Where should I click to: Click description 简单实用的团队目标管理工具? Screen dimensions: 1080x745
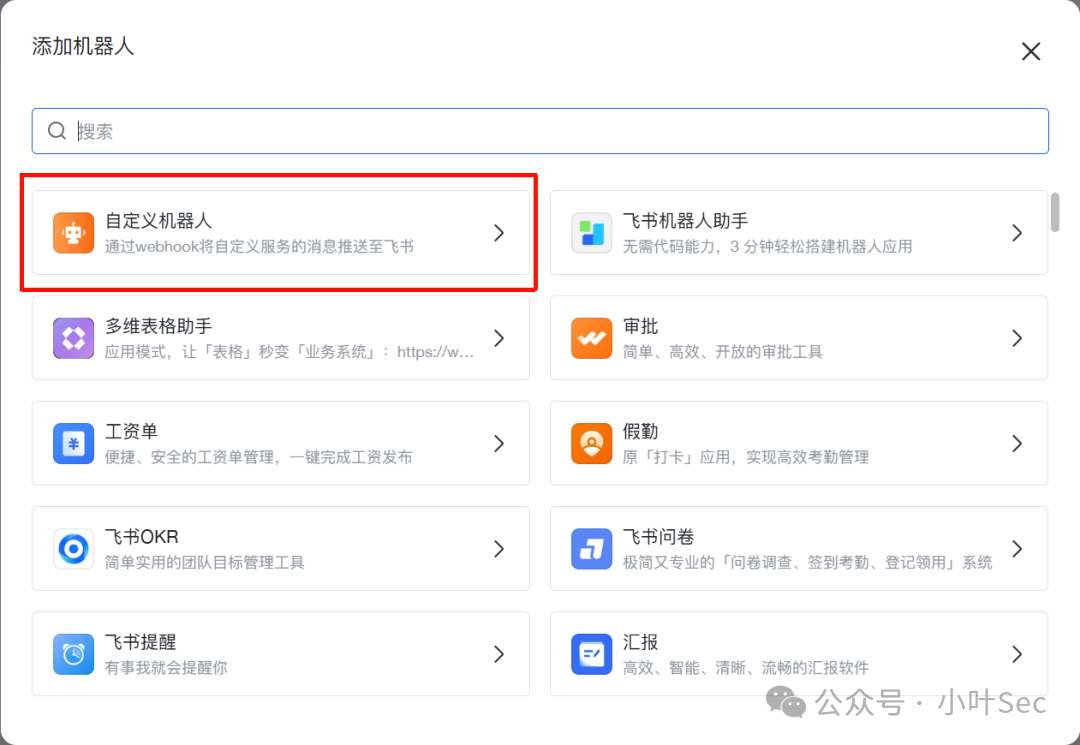pyautogui.click(x=205, y=563)
